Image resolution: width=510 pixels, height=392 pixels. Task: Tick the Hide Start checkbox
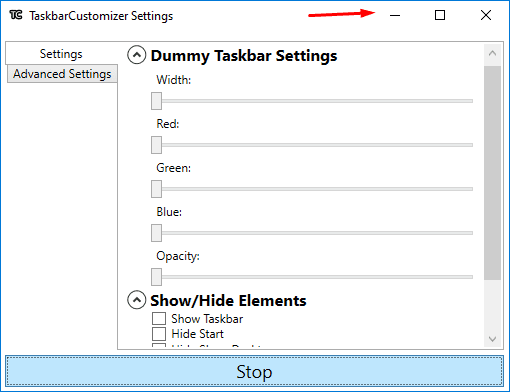point(159,333)
